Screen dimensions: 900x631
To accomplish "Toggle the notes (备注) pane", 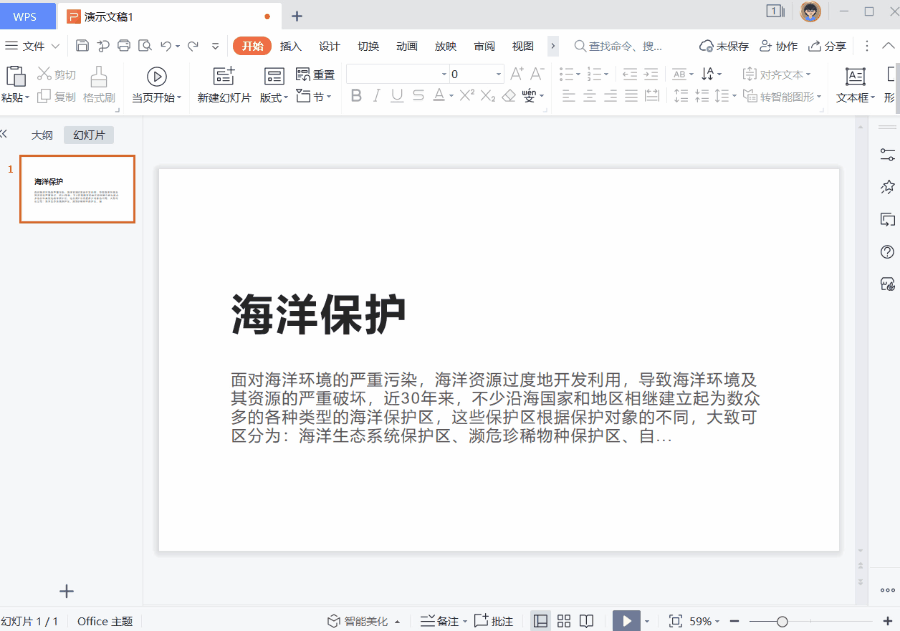I will [x=440, y=621].
